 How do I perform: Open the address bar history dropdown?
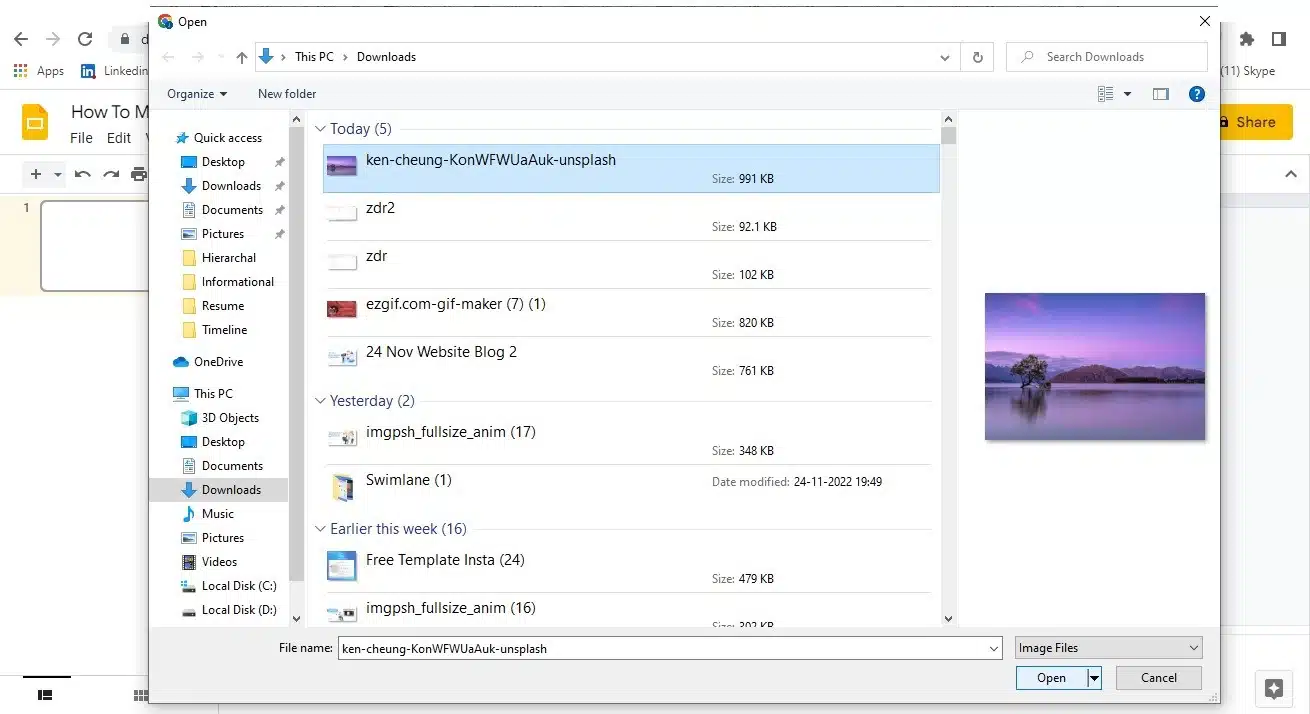pos(945,58)
